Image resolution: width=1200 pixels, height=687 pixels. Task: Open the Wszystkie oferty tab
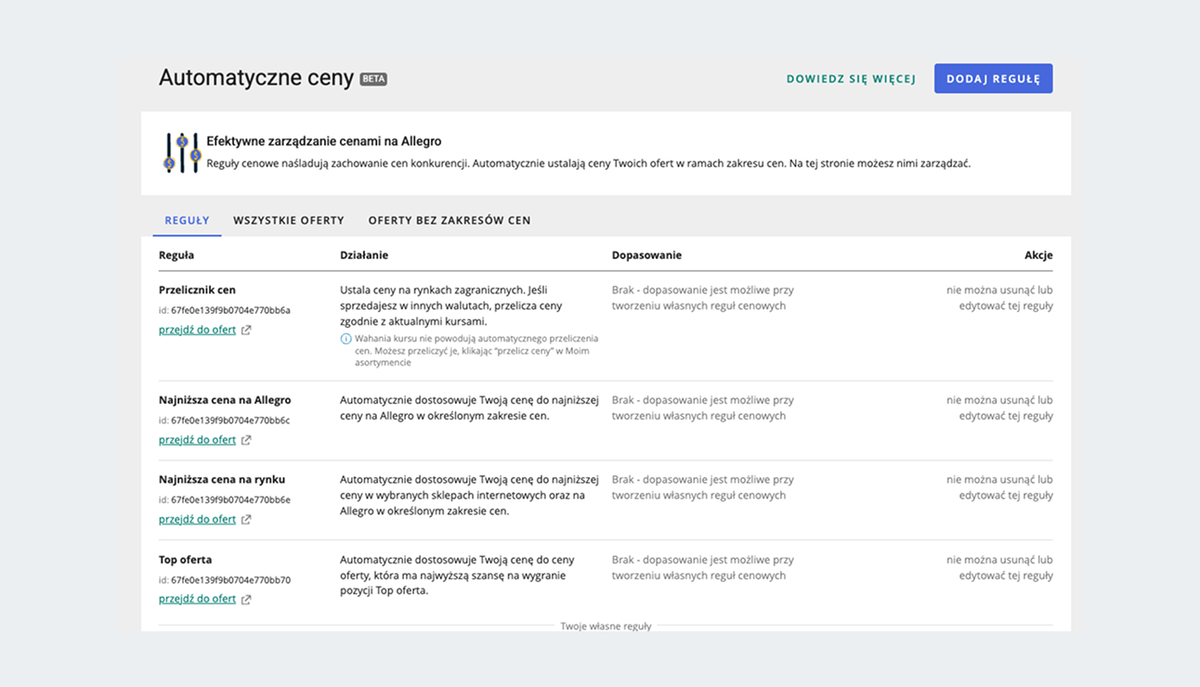click(289, 220)
